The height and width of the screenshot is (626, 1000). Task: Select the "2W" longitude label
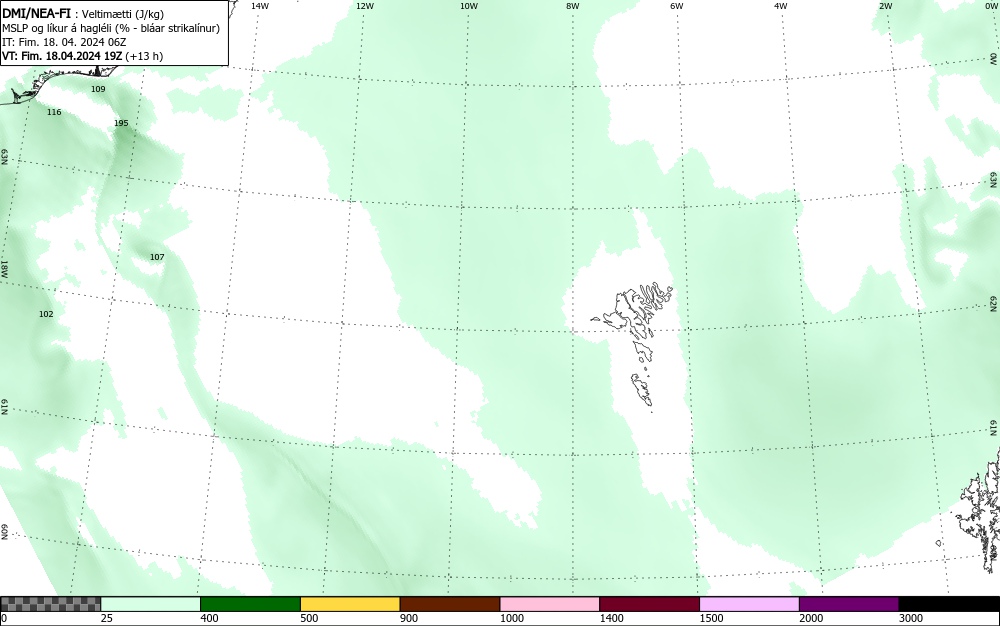886,6
